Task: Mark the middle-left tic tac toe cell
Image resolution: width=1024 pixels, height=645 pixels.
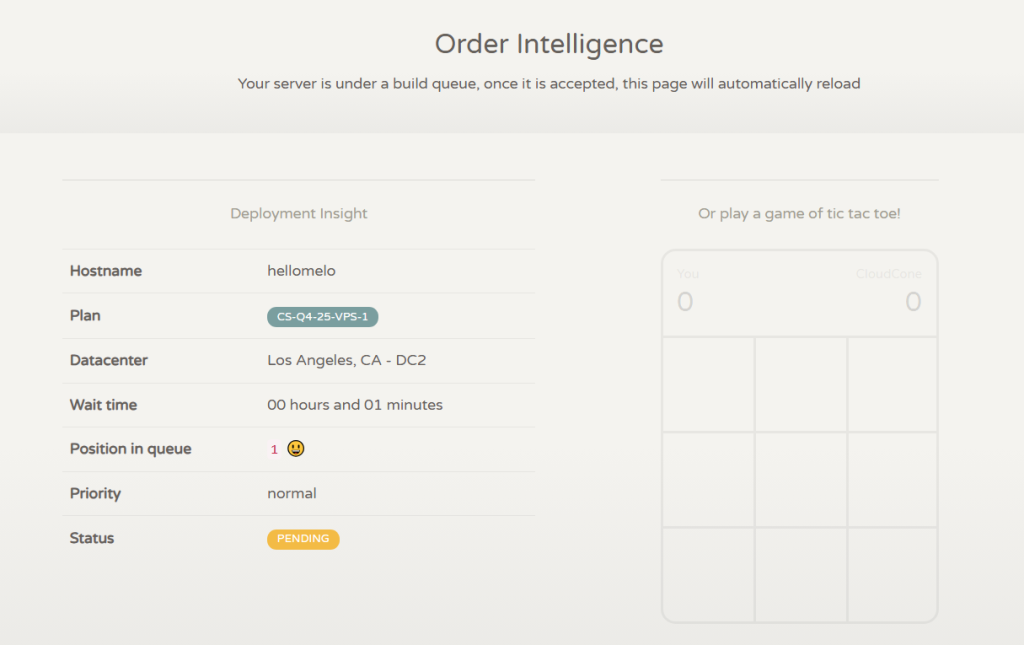Action: point(708,479)
